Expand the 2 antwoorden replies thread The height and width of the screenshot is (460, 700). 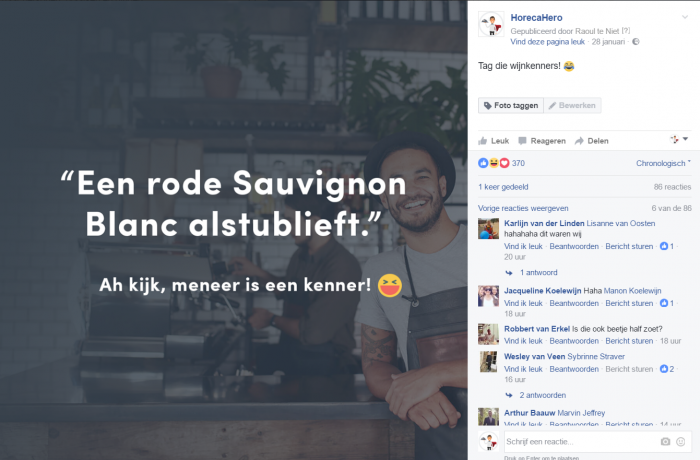click(536, 395)
